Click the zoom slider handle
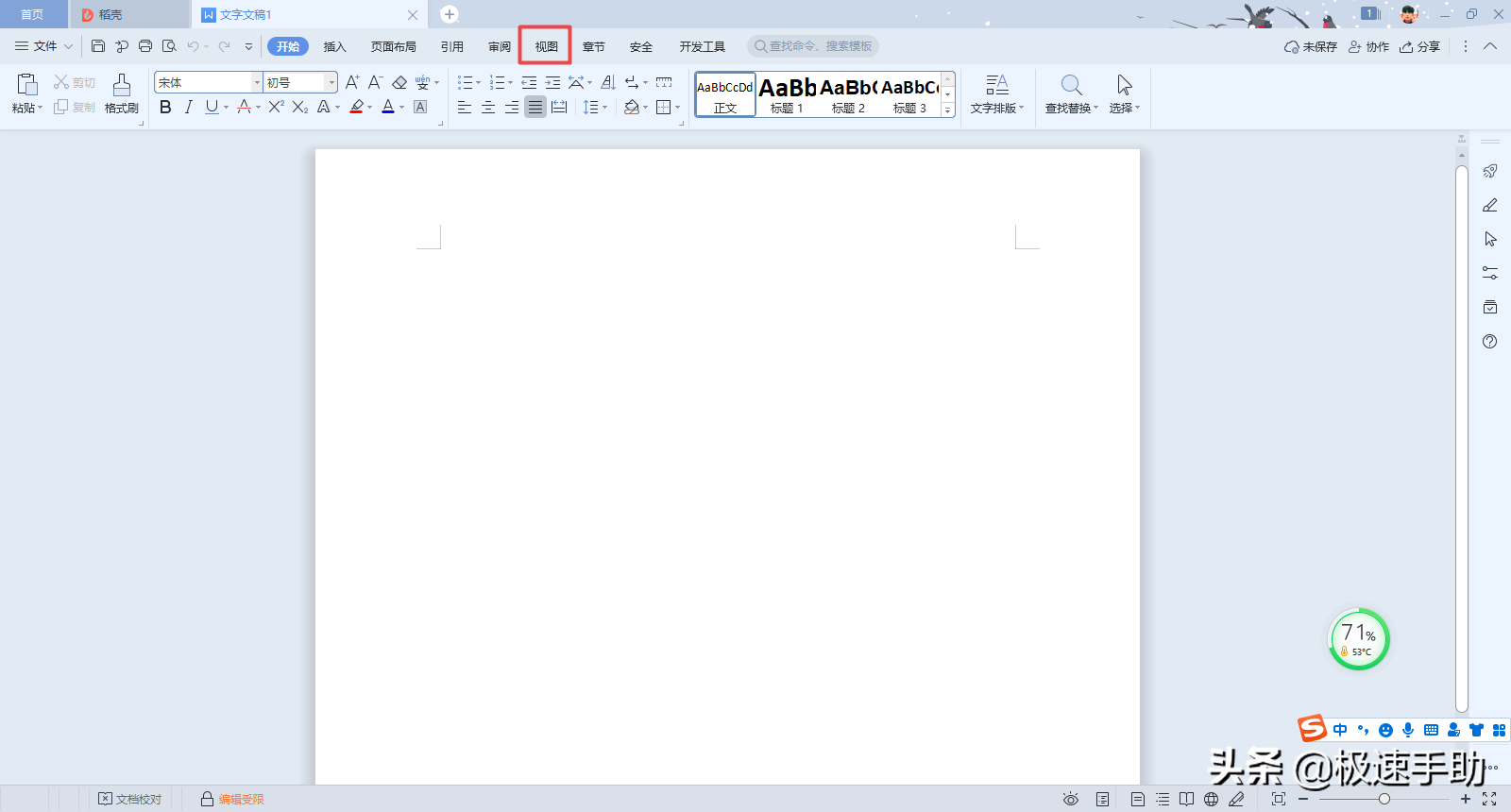1511x812 pixels. tap(1384, 799)
